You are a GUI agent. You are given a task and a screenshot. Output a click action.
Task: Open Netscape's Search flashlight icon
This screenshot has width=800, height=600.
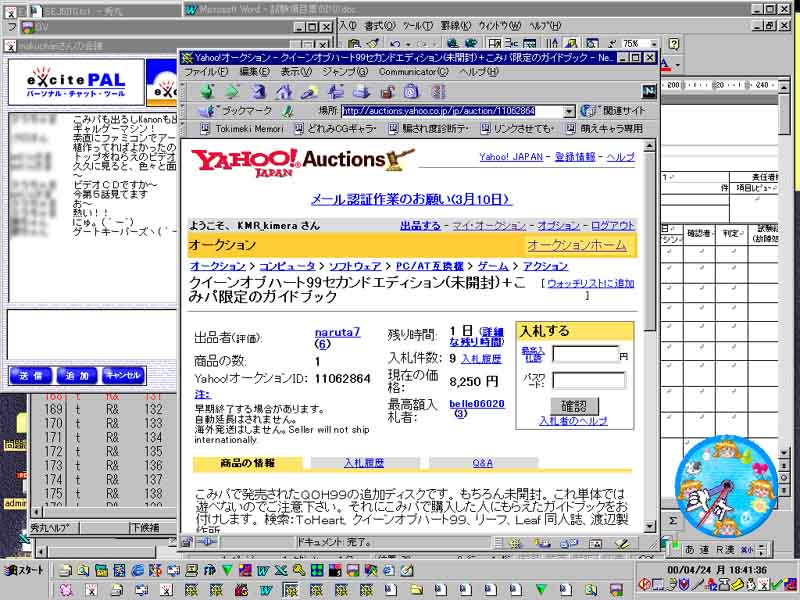coord(310,92)
